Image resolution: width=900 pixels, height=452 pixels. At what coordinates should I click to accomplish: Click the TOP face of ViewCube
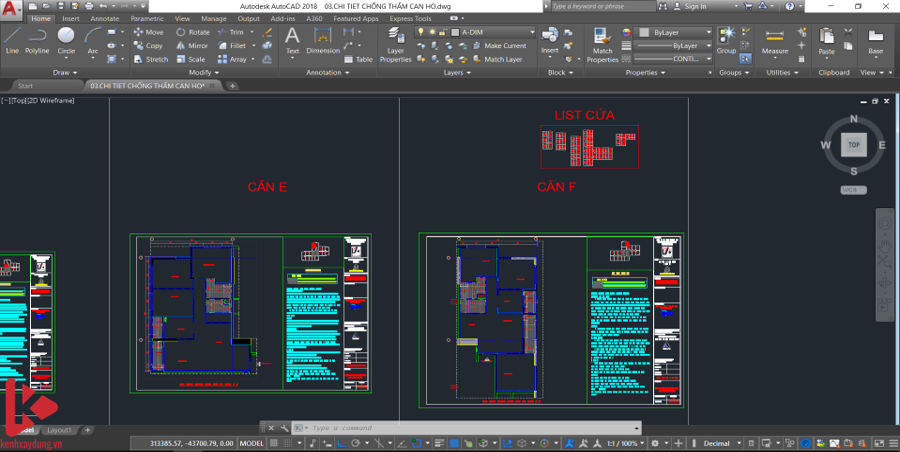(x=853, y=145)
